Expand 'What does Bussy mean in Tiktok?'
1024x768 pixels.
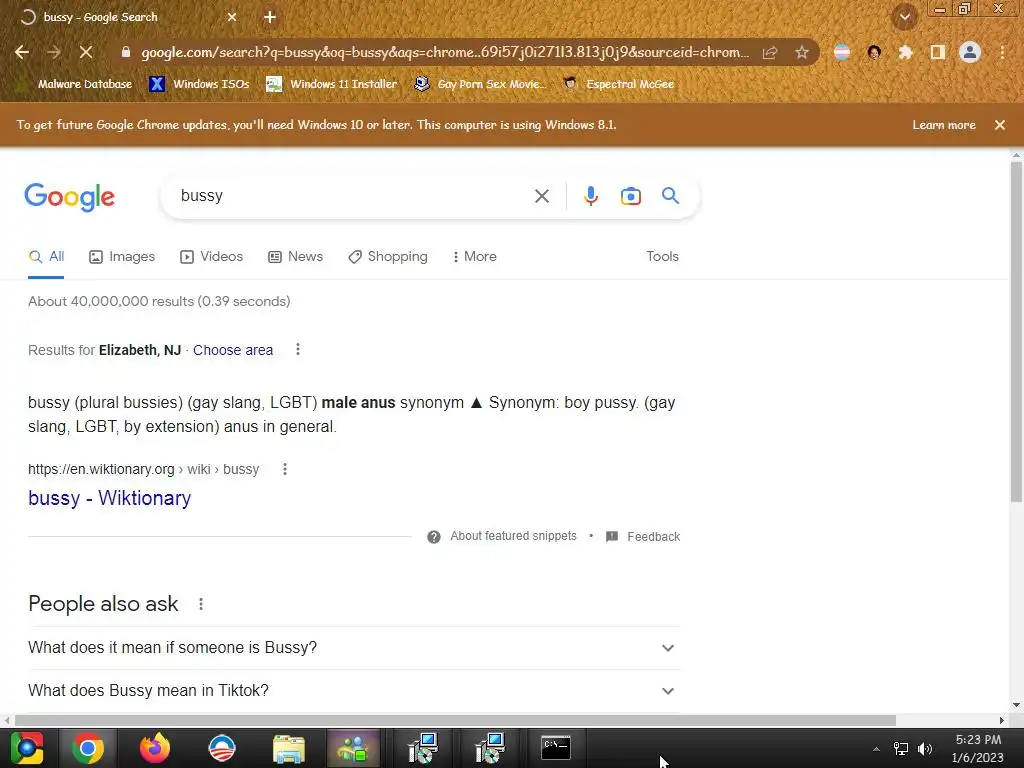tap(354, 691)
